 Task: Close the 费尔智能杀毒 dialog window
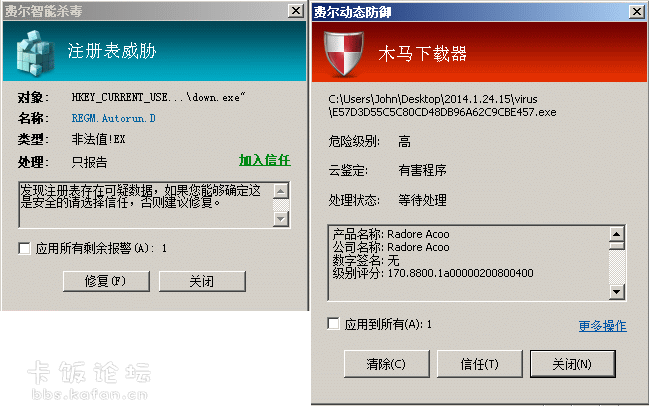297,10
